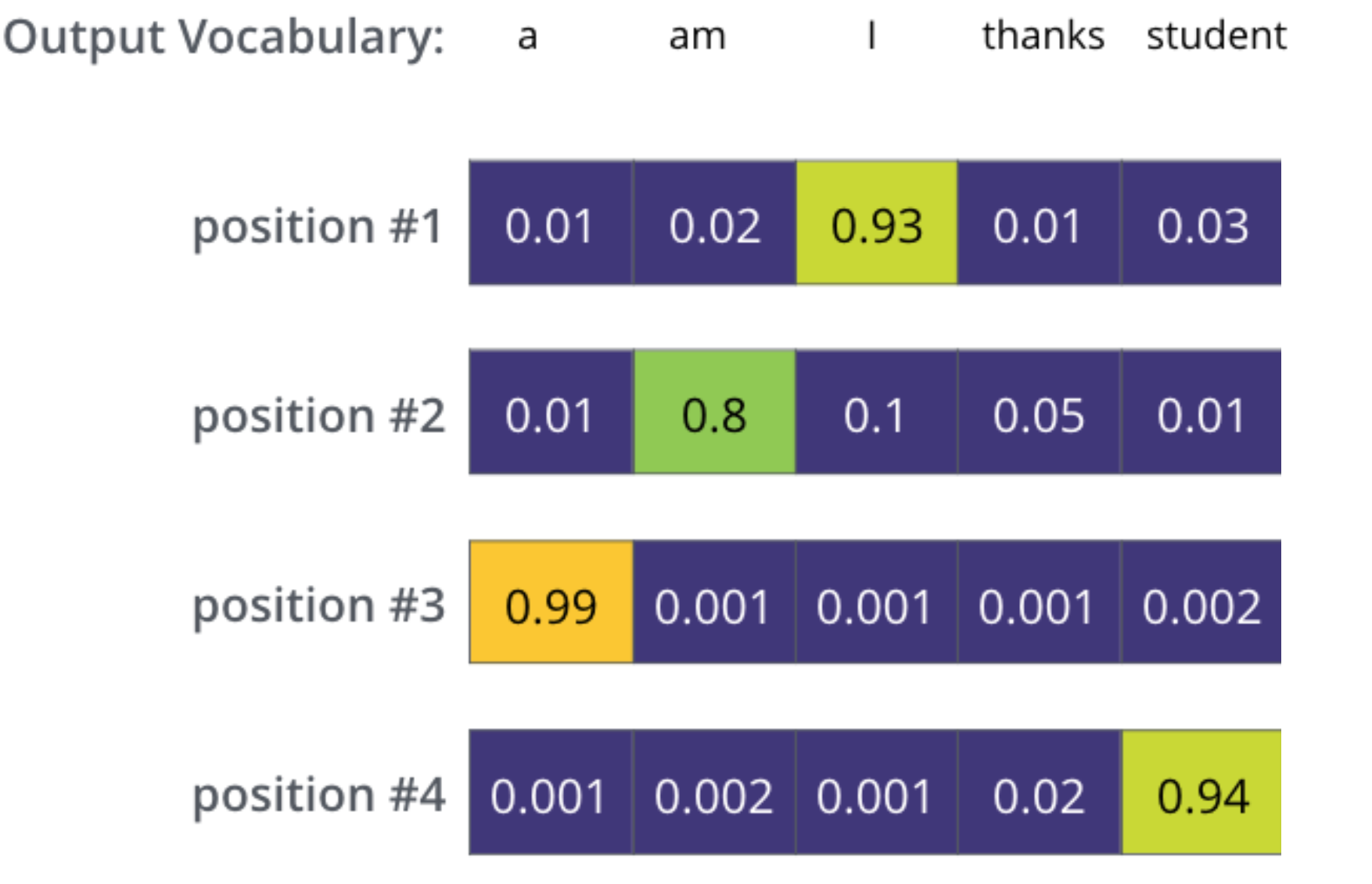Select the 0.002 cell in position #3 row
Viewport: 1372px width, 884px height.
pos(1201,603)
